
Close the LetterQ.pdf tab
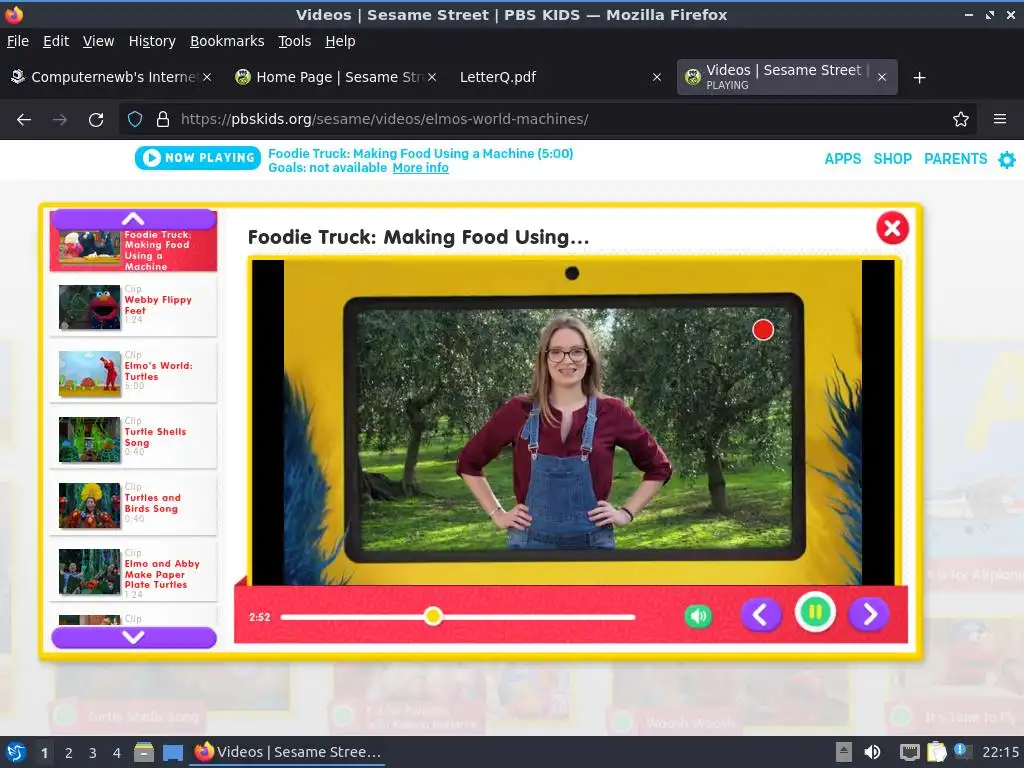pyautogui.click(x=657, y=77)
